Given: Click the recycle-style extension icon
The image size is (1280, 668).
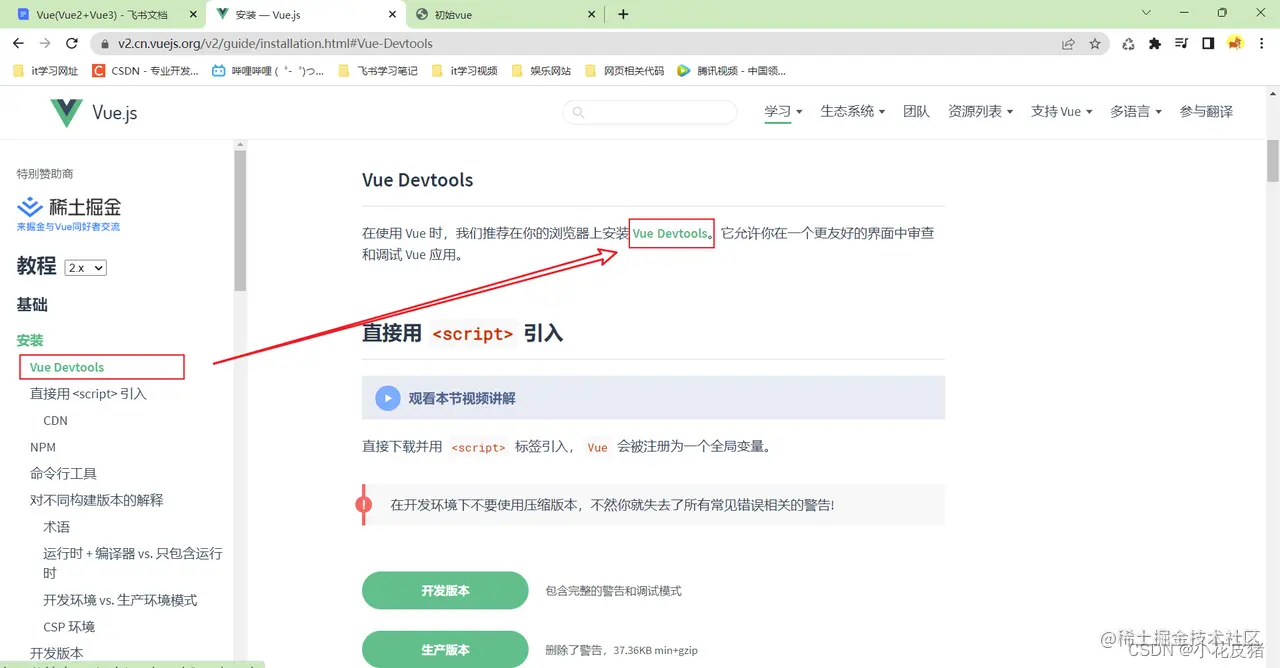Looking at the screenshot, I should click(1128, 44).
